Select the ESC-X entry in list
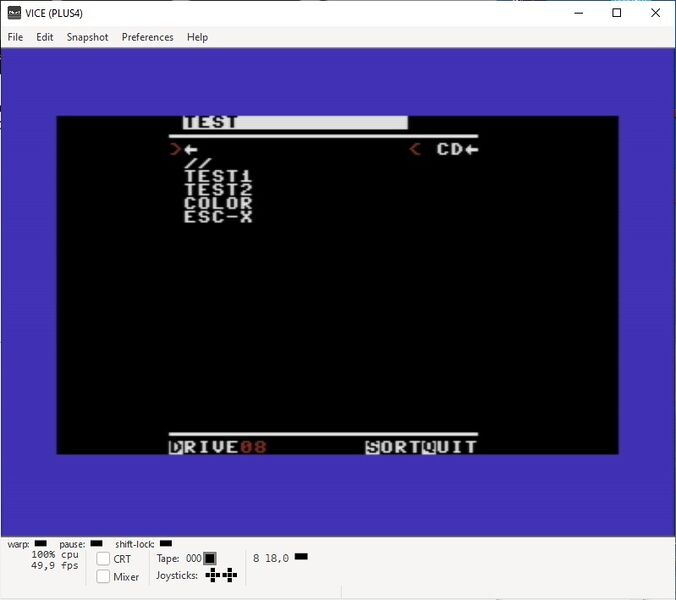Screen dimensions: 676x600 (218, 216)
